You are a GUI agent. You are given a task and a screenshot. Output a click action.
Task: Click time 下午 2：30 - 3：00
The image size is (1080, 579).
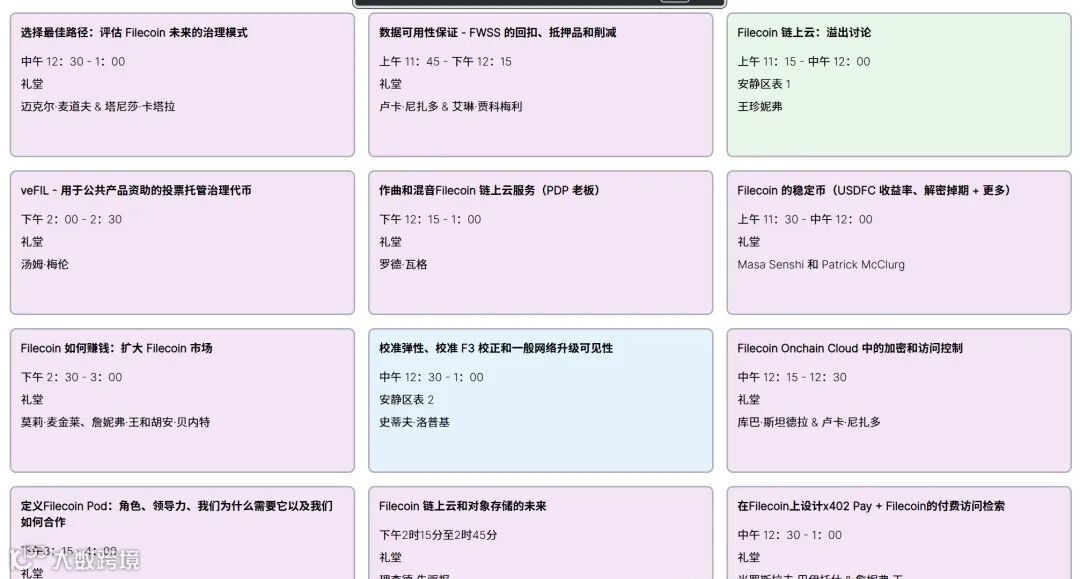(x=71, y=377)
